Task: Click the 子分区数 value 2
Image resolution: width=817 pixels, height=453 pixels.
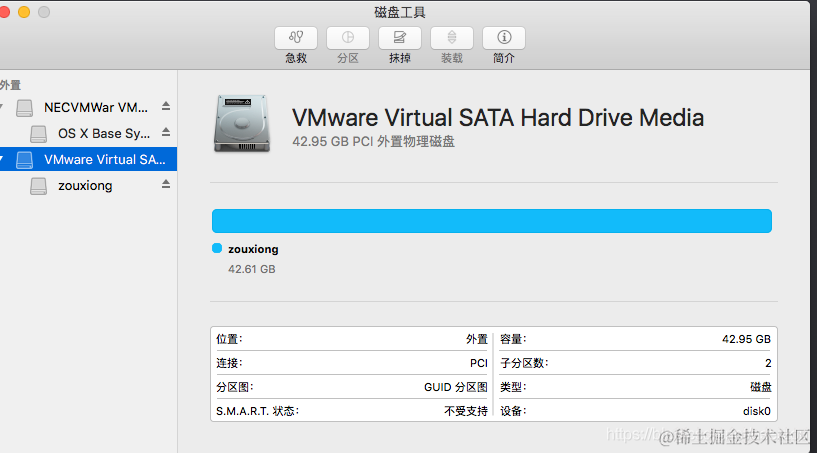Action: click(768, 363)
